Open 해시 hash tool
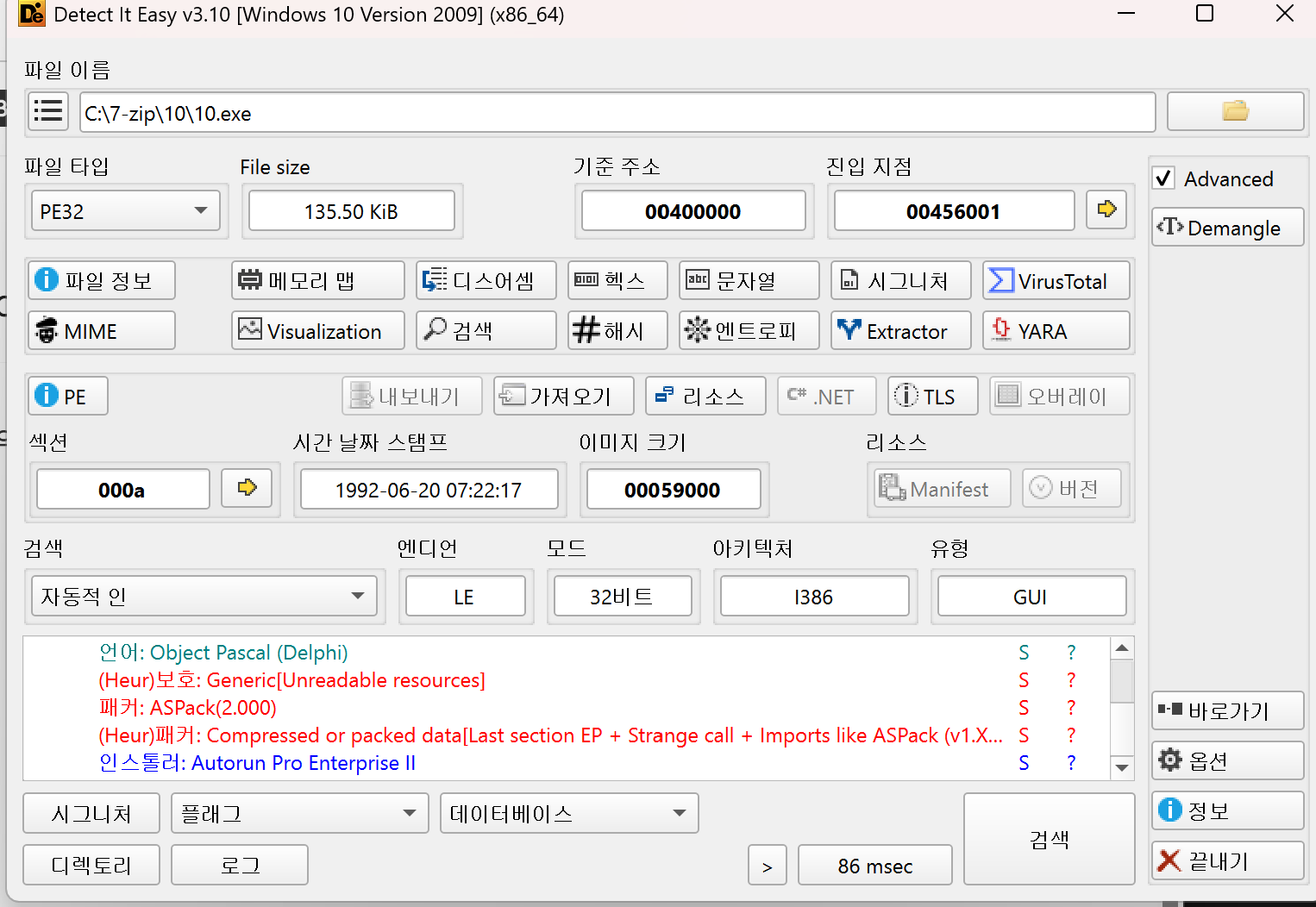This screenshot has width=1316, height=907. point(617,330)
